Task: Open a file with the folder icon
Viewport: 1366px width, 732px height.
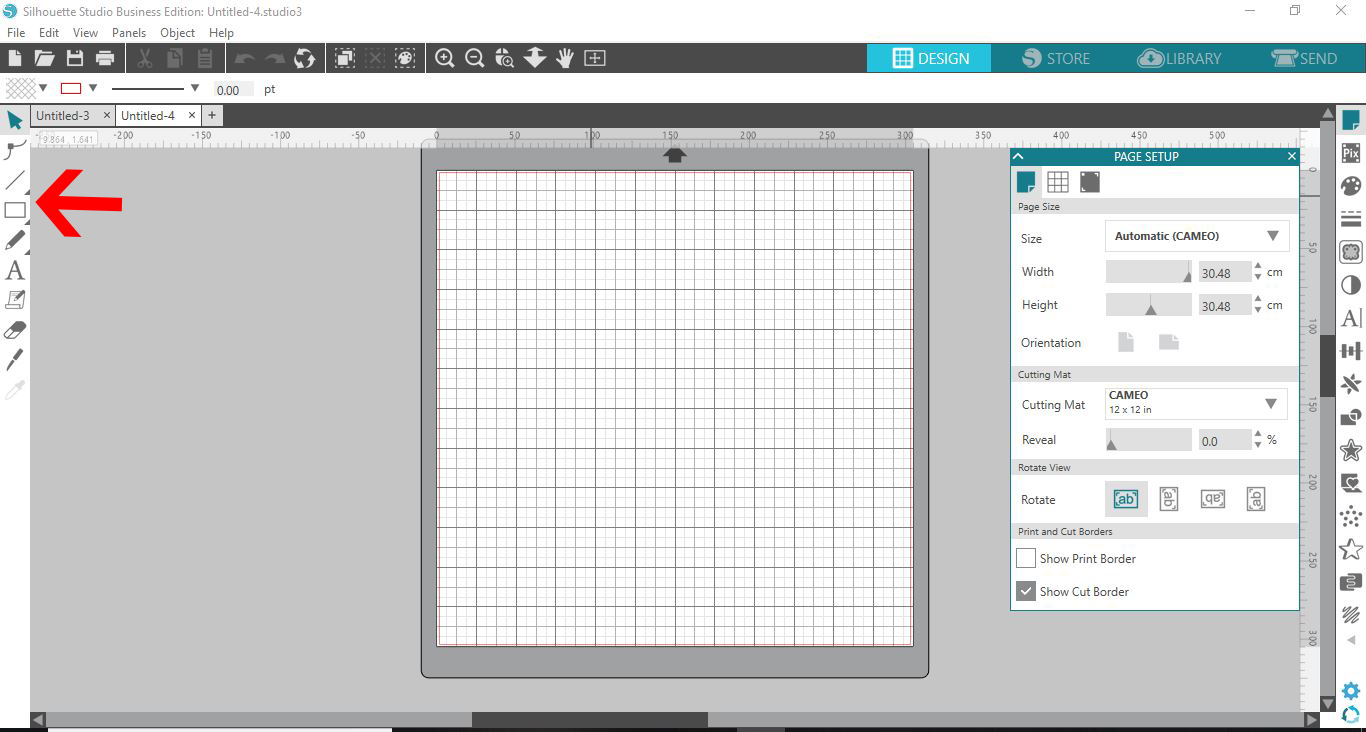Action: 44,58
